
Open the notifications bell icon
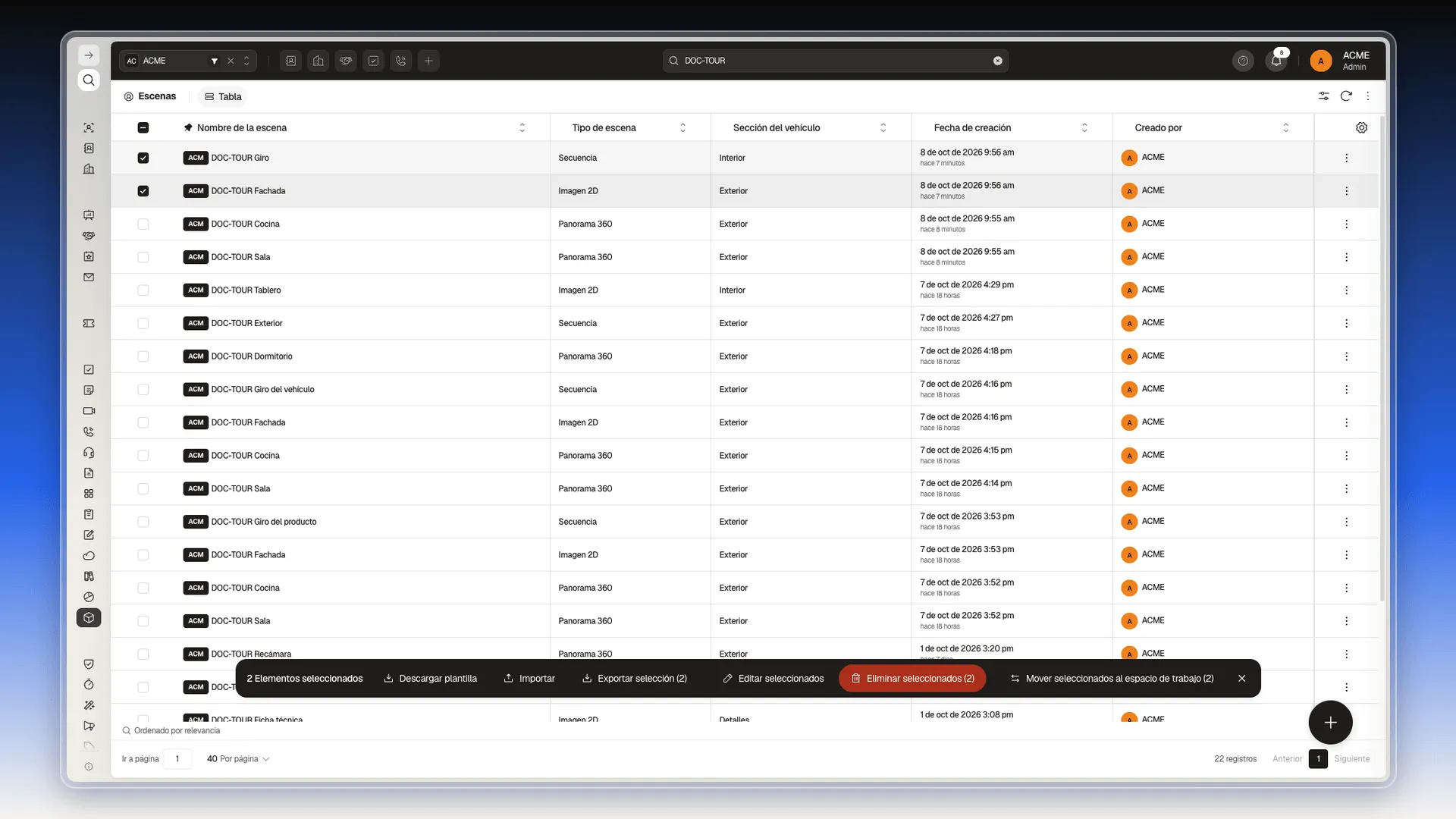pos(1276,61)
